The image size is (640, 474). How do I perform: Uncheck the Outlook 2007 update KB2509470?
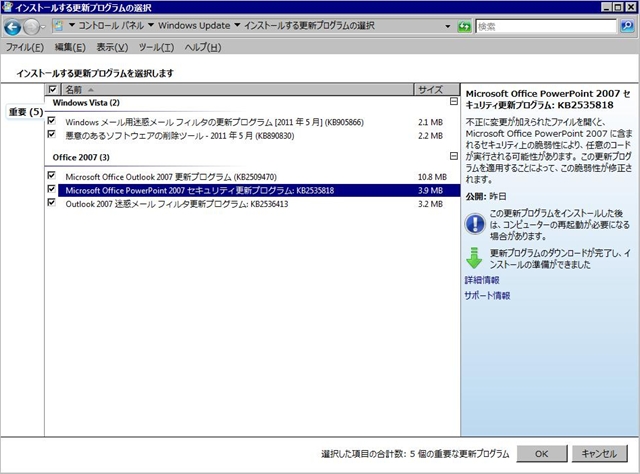[x=51, y=175]
